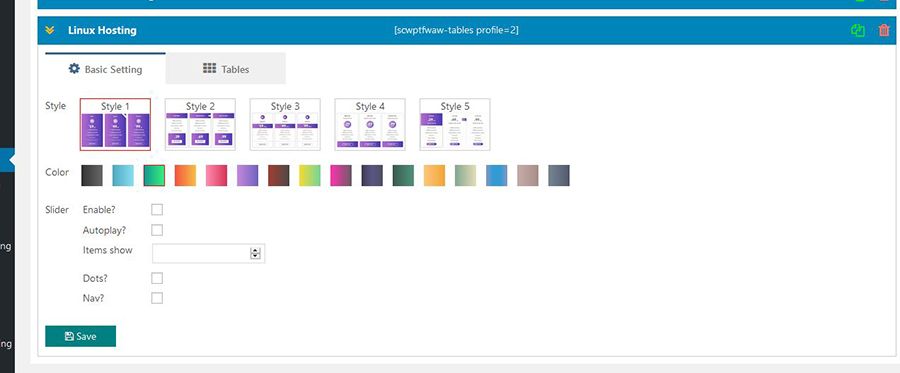Screen dimensions: 900x373
Task: Click the green duplicate icon for Linux Hosting
Action: (x=858, y=30)
